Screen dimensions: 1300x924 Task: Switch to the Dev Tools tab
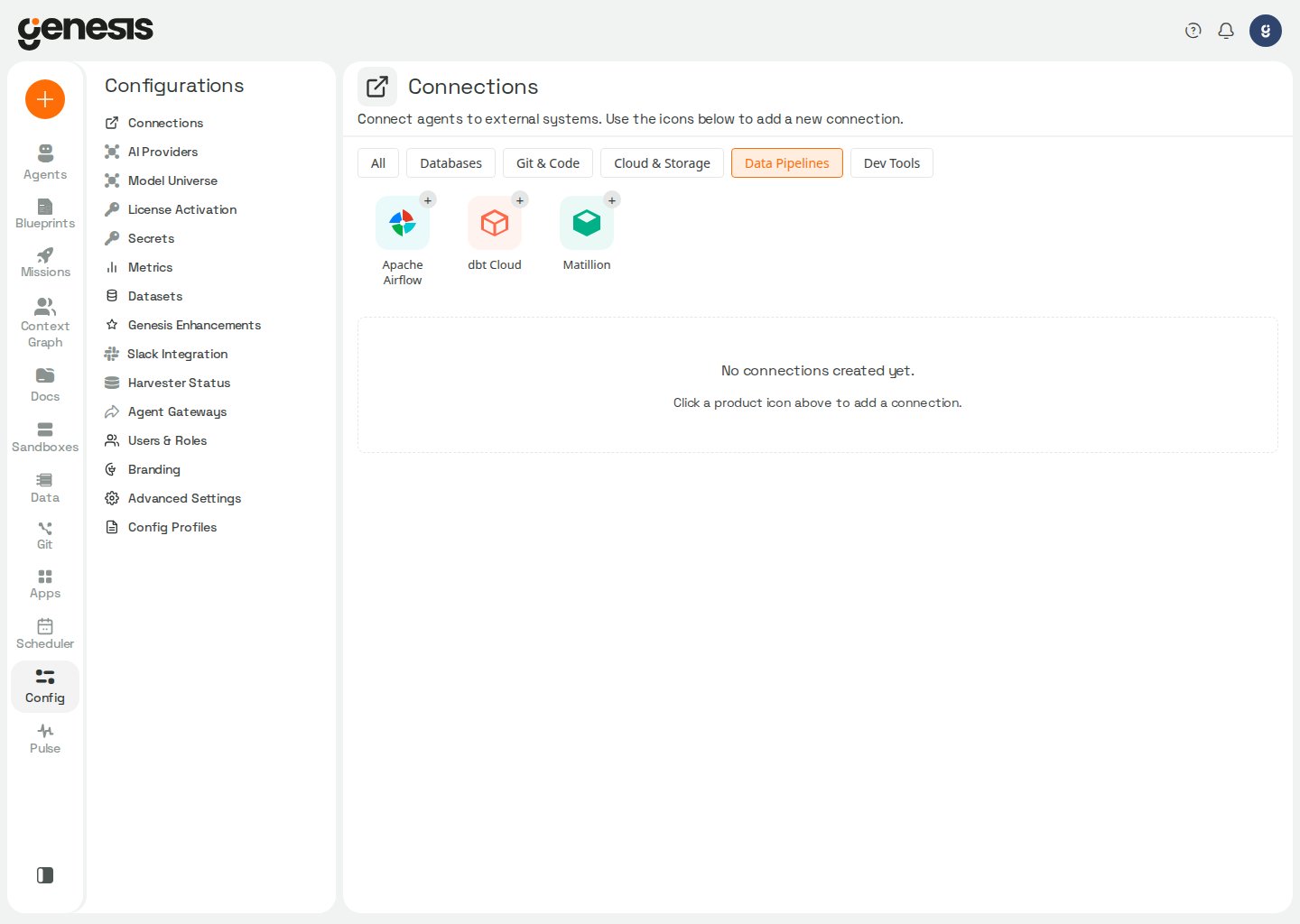tap(892, 163)
